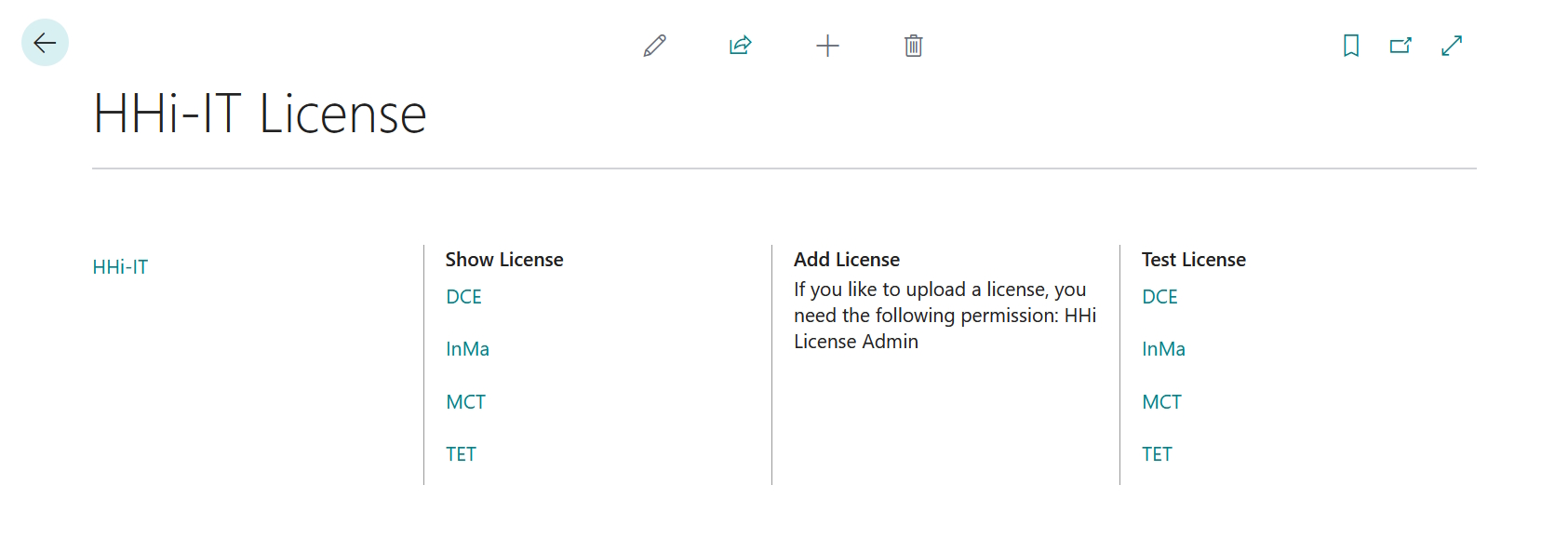Click the bookmark icon
The width and height of the screenshot is (1568, 539).
pos(1351,46)
